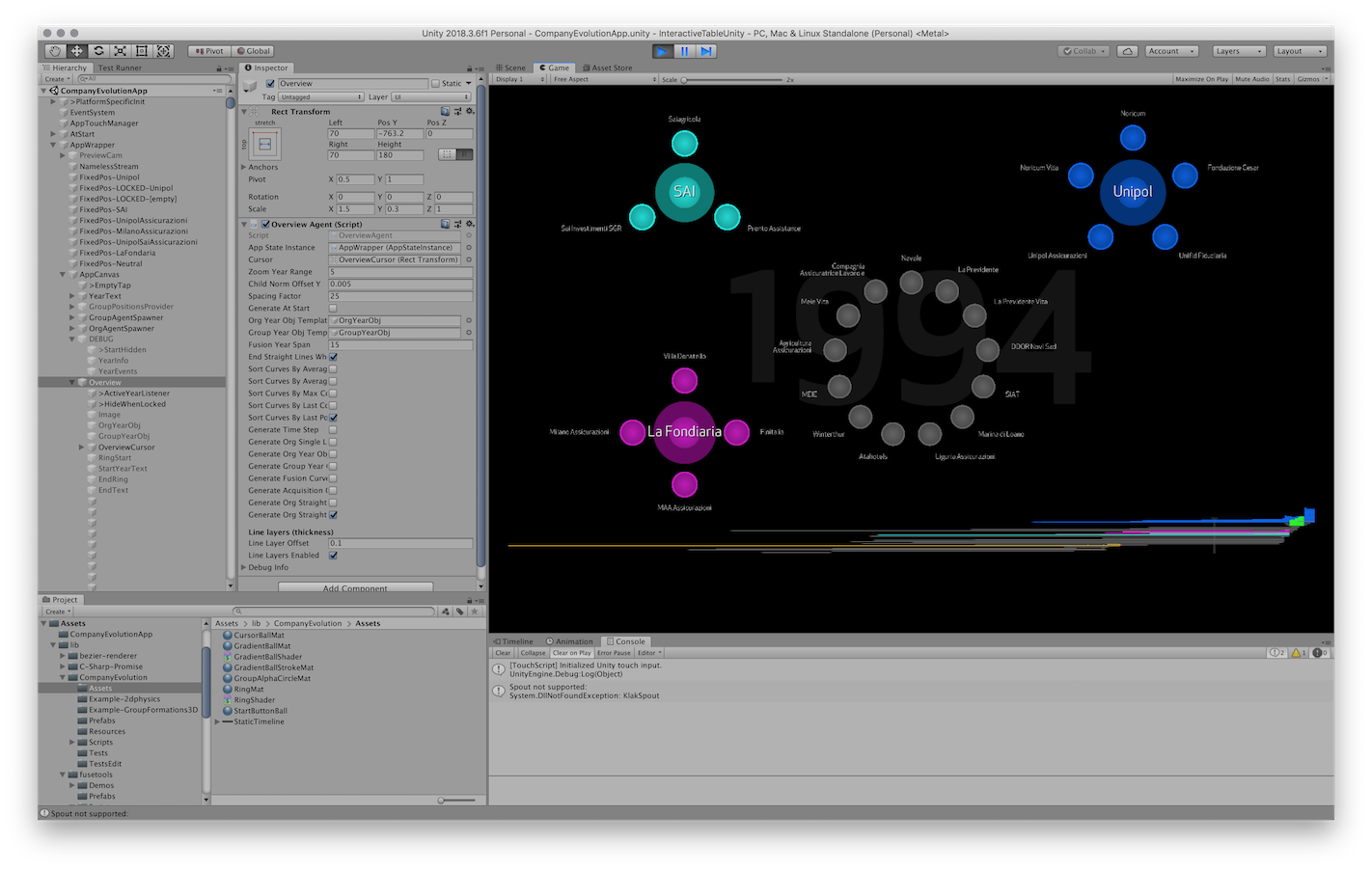Switch to the Scene tab
The width and height of the screenshot is (1372, 870).
coord(511,68)
